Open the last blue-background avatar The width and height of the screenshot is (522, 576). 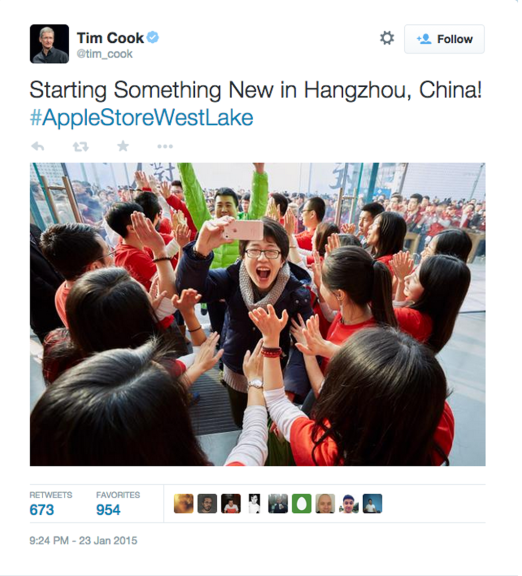click(372, 503)
